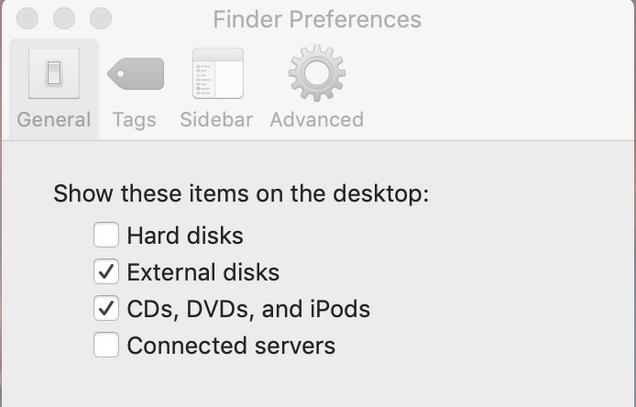The height and width of the screenshot is (407, 636).
Task: Minimize the Finder Preferences window
Action: click(x=64, y=18)
